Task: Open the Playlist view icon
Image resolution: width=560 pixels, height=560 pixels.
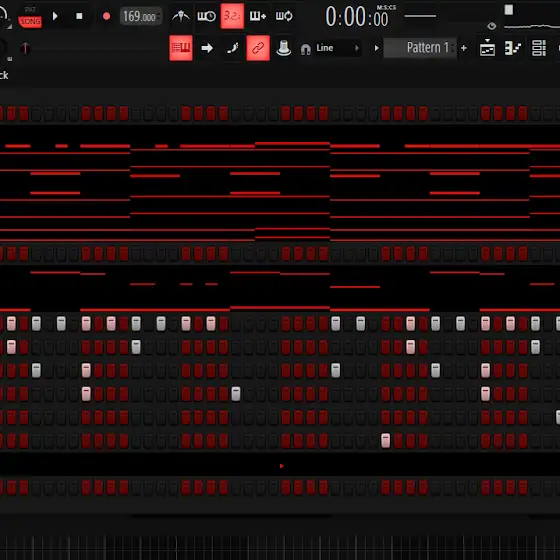Action: [487, 48]
